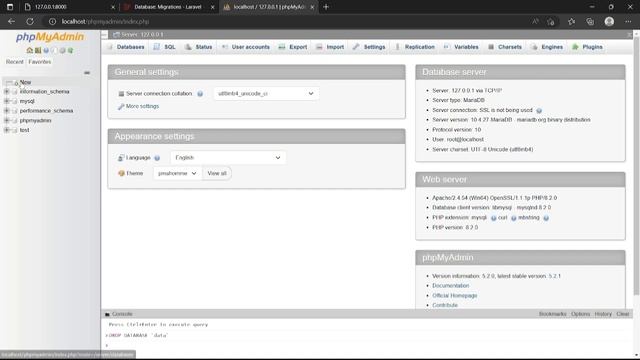Open console Options button
The image size is (640, 360).
(580, 314)
